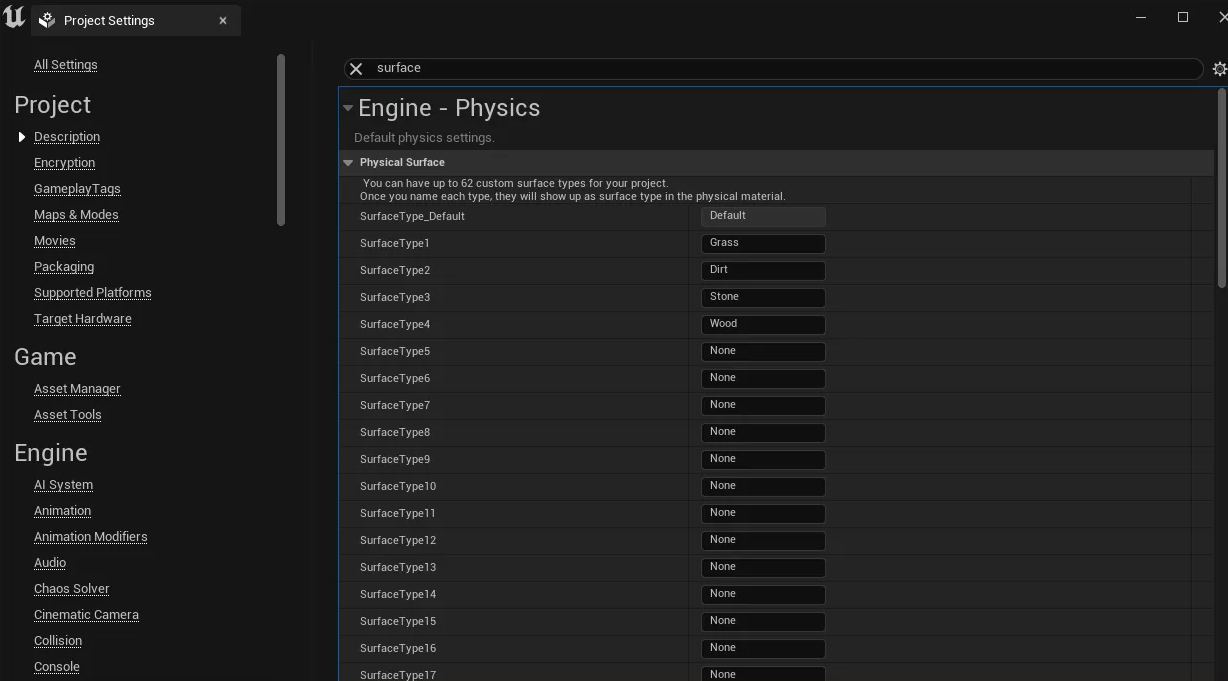Collapse the Physical Surface section
The height and width of the screenshot is (681, 1228).
348,162
